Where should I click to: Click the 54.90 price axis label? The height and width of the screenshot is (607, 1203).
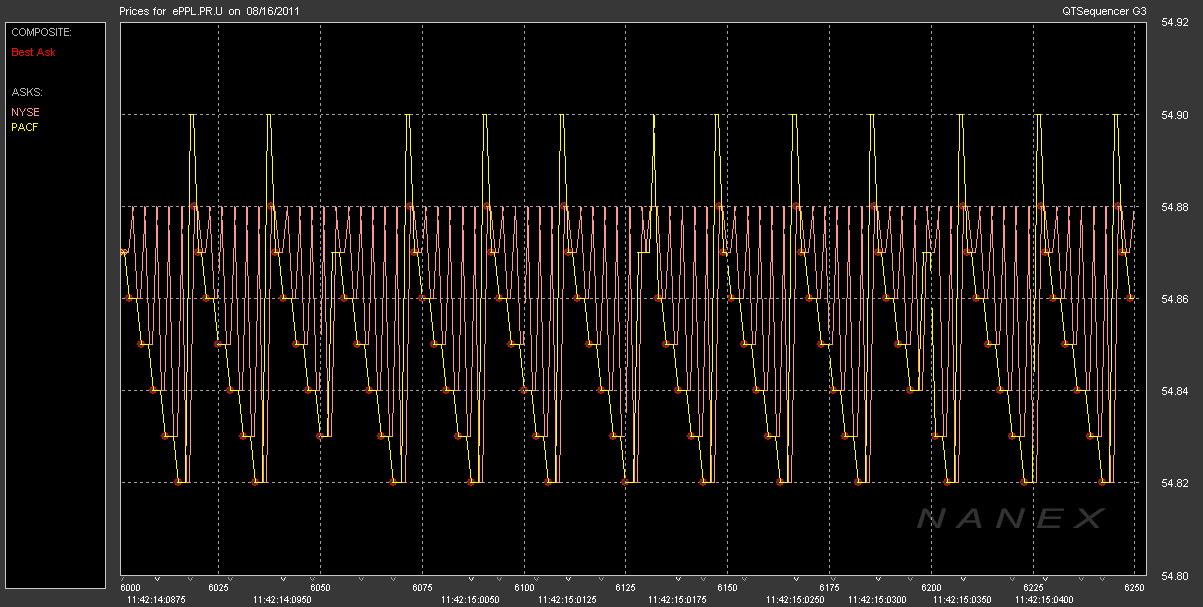tap(1173, 115)
